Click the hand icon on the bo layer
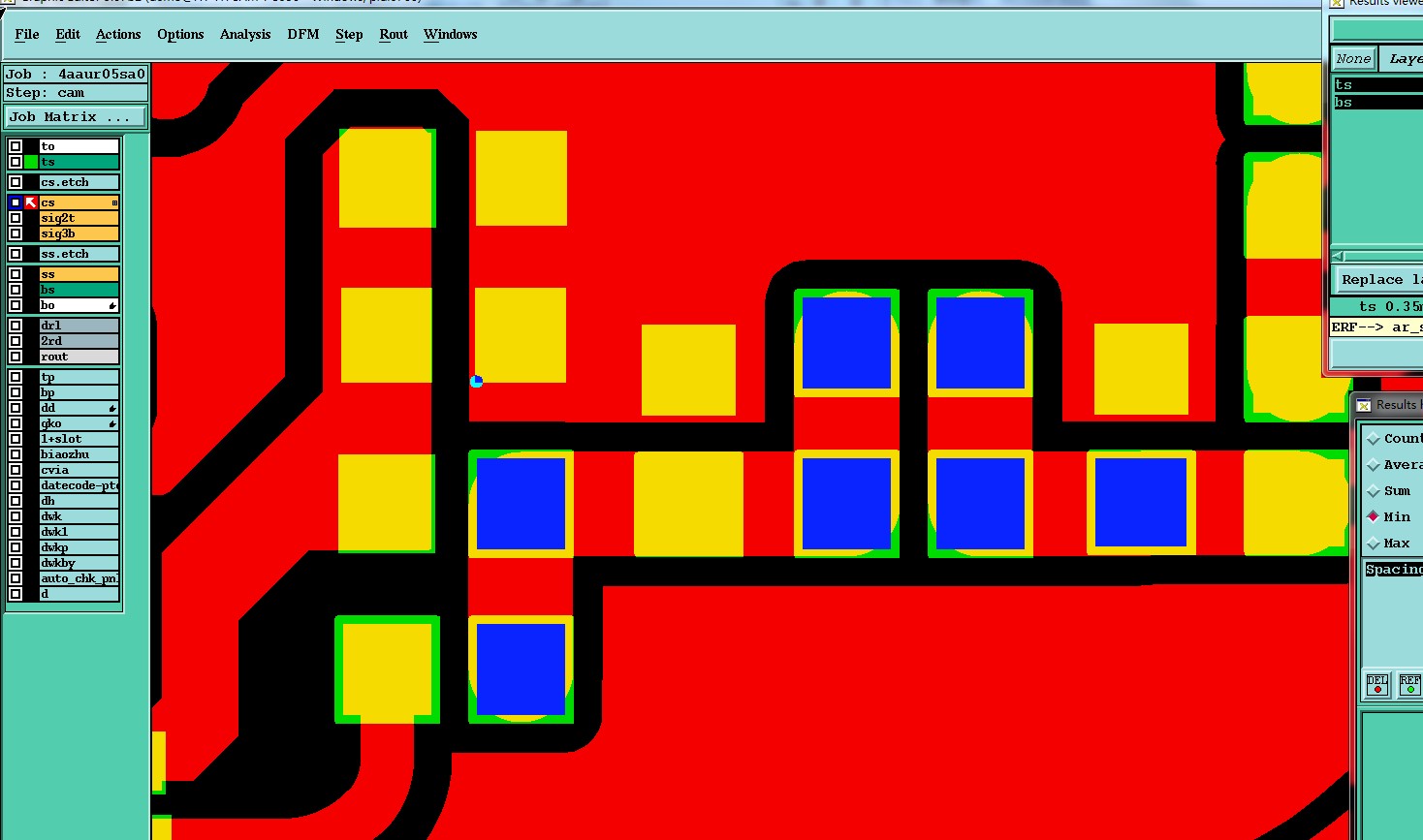The width and height of the screenshot is (1423, 840). (112, 305)
